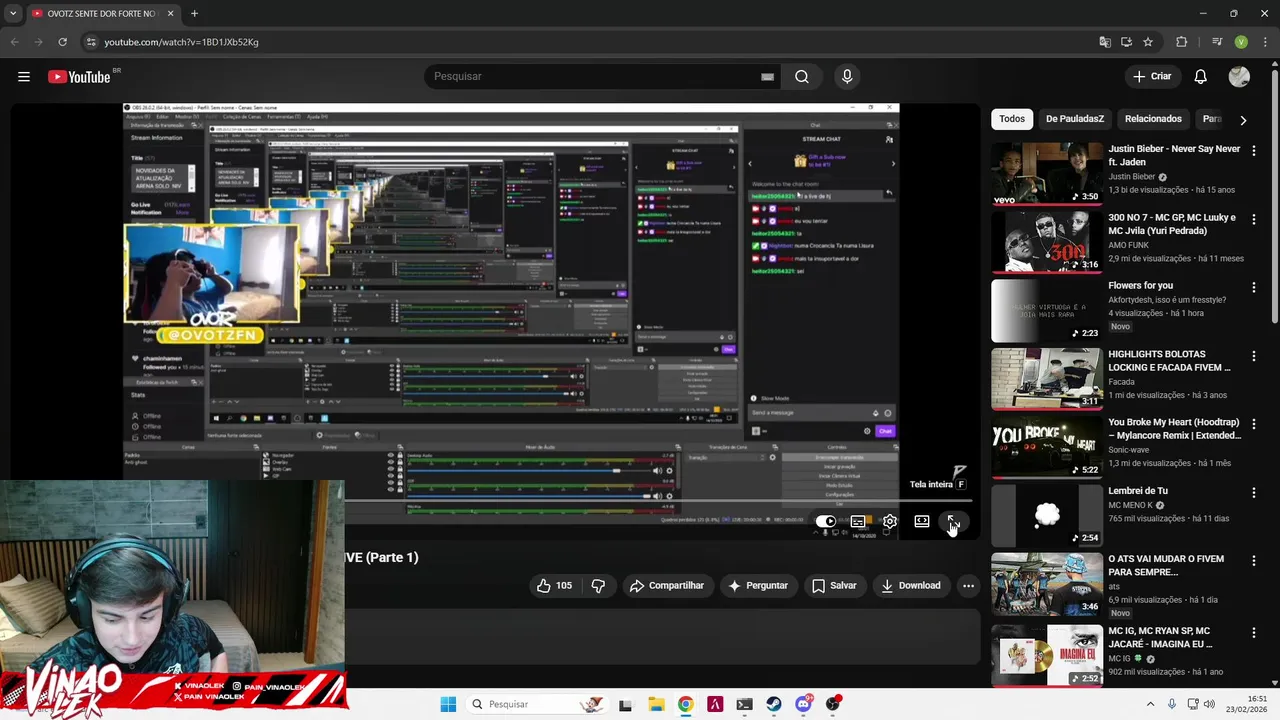
Task: Like the video with 105 likes
Action: (x=554, y=586)
